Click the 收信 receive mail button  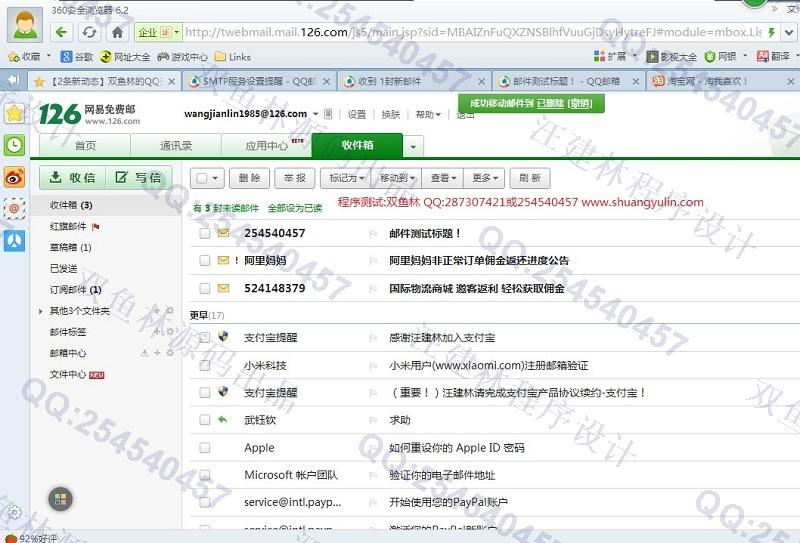point(72,178)
